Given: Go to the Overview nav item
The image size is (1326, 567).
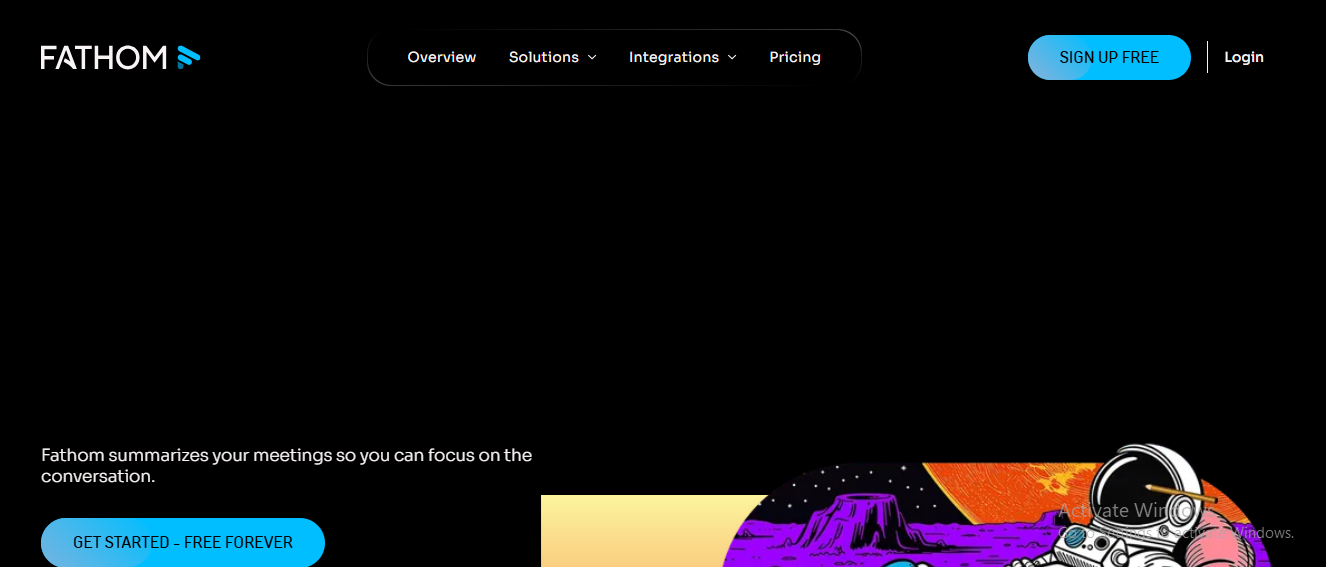Looking at the screenshot, I should coord(441,57).
